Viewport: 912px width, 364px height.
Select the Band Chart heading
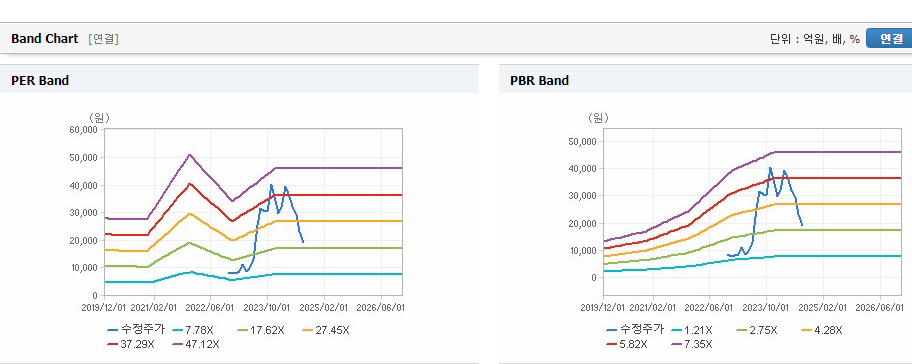(x=44, y=38)
